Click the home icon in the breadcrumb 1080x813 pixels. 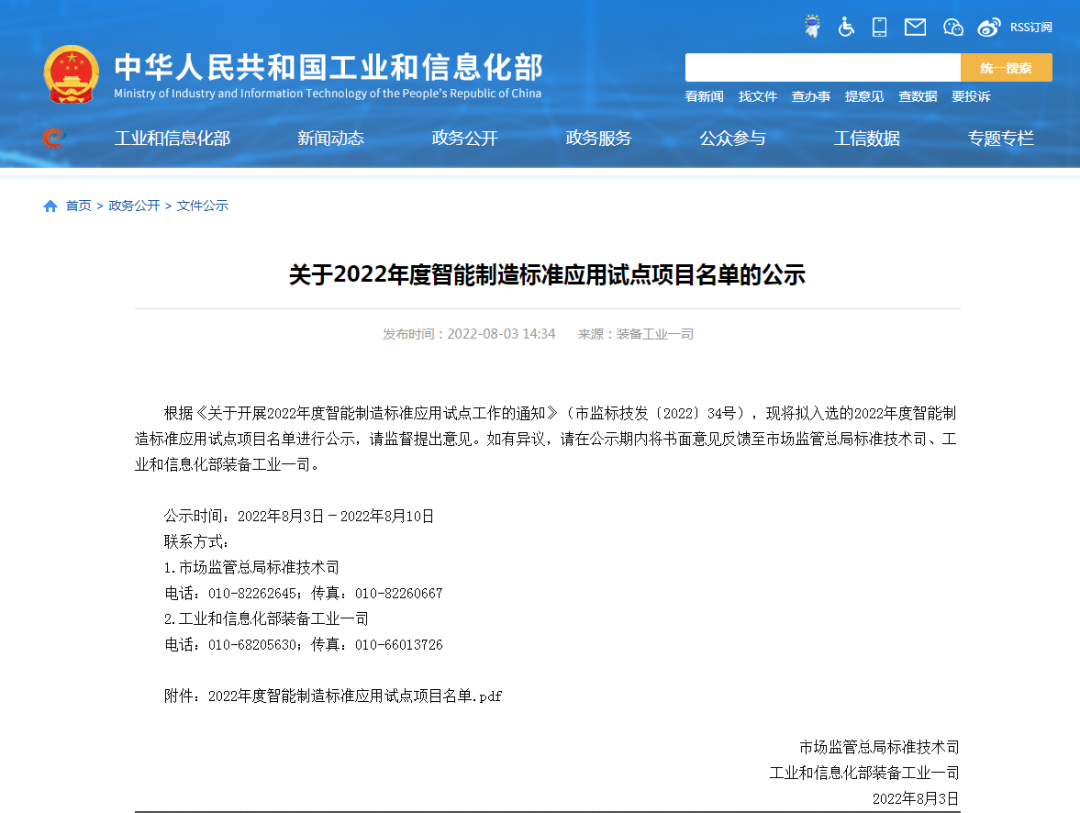[x=49, y=205]
